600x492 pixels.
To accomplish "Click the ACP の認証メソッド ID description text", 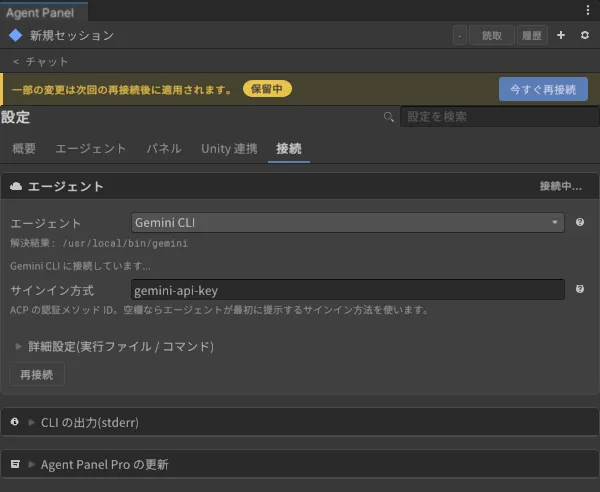I will click(219, 310).
